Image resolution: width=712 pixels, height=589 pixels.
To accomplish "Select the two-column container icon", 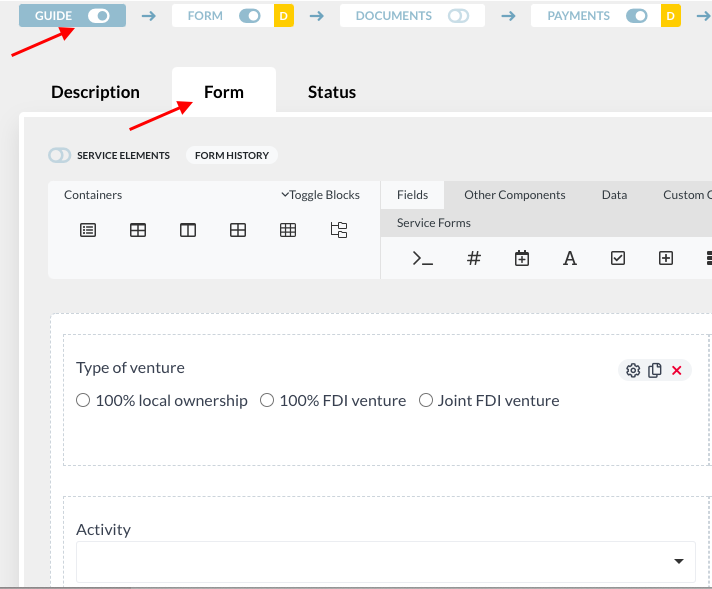I will pos(188,230).
